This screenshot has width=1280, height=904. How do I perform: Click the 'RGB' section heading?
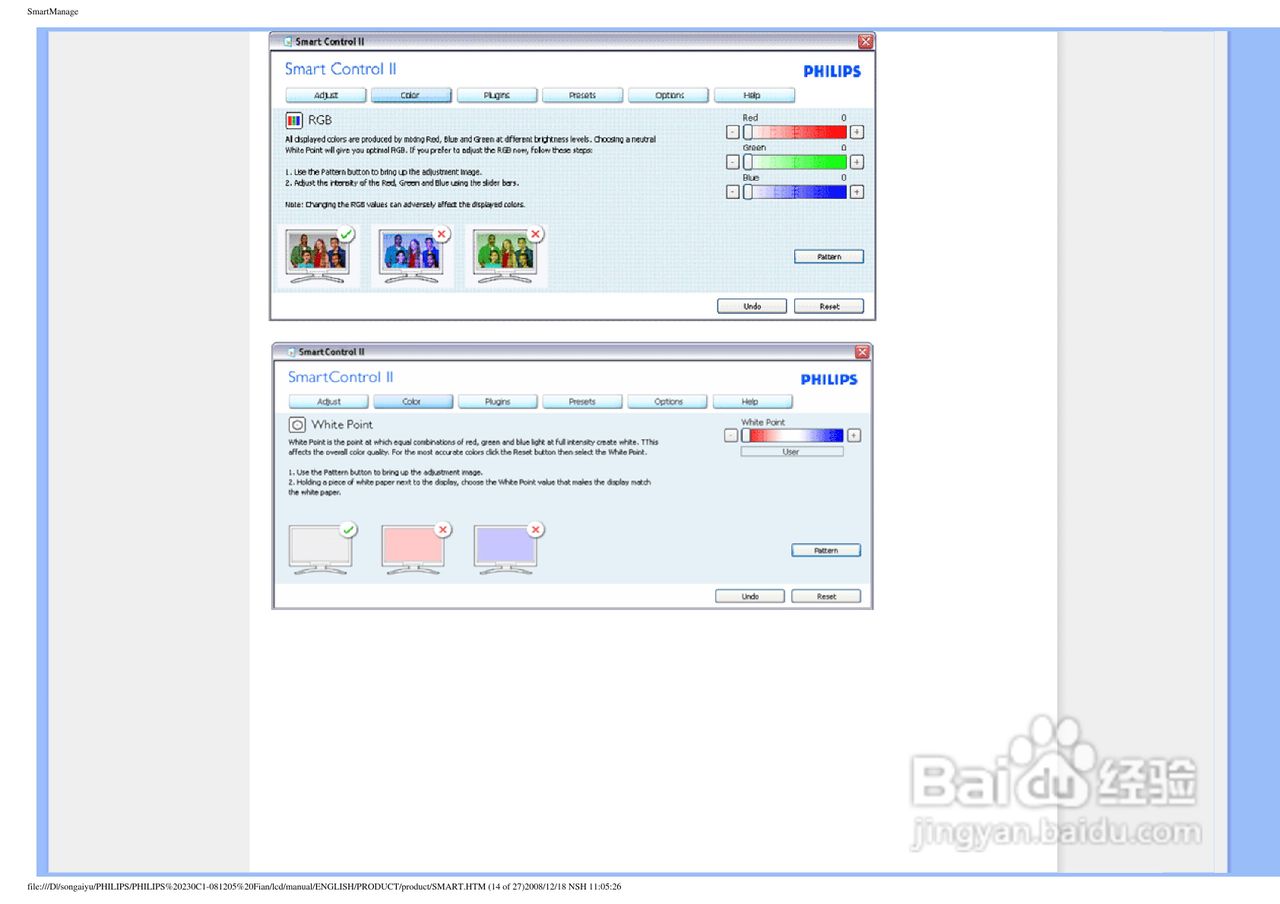[320, 120]
